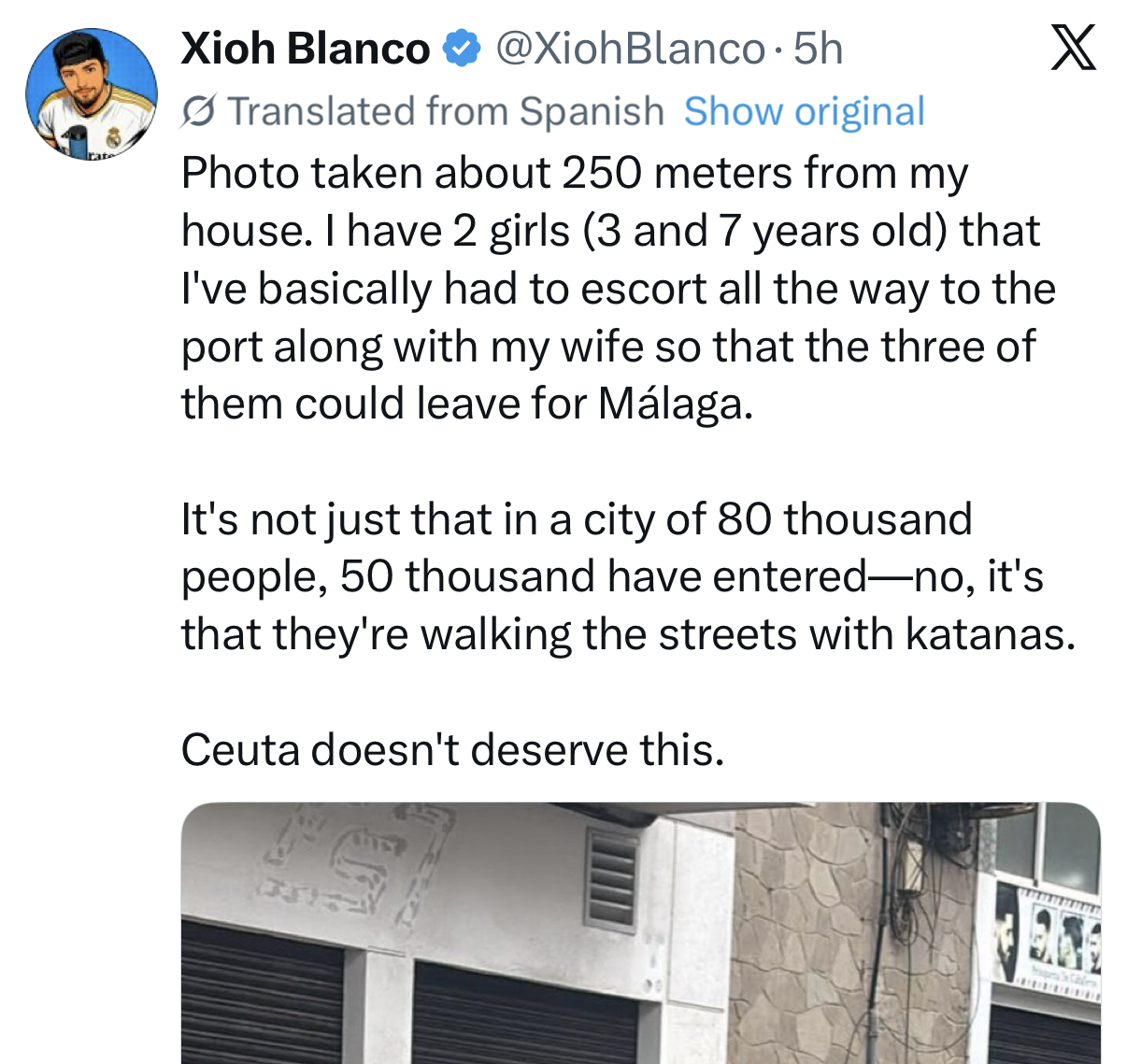Click the translation icon beside Translated label

(x=199, y=112)
